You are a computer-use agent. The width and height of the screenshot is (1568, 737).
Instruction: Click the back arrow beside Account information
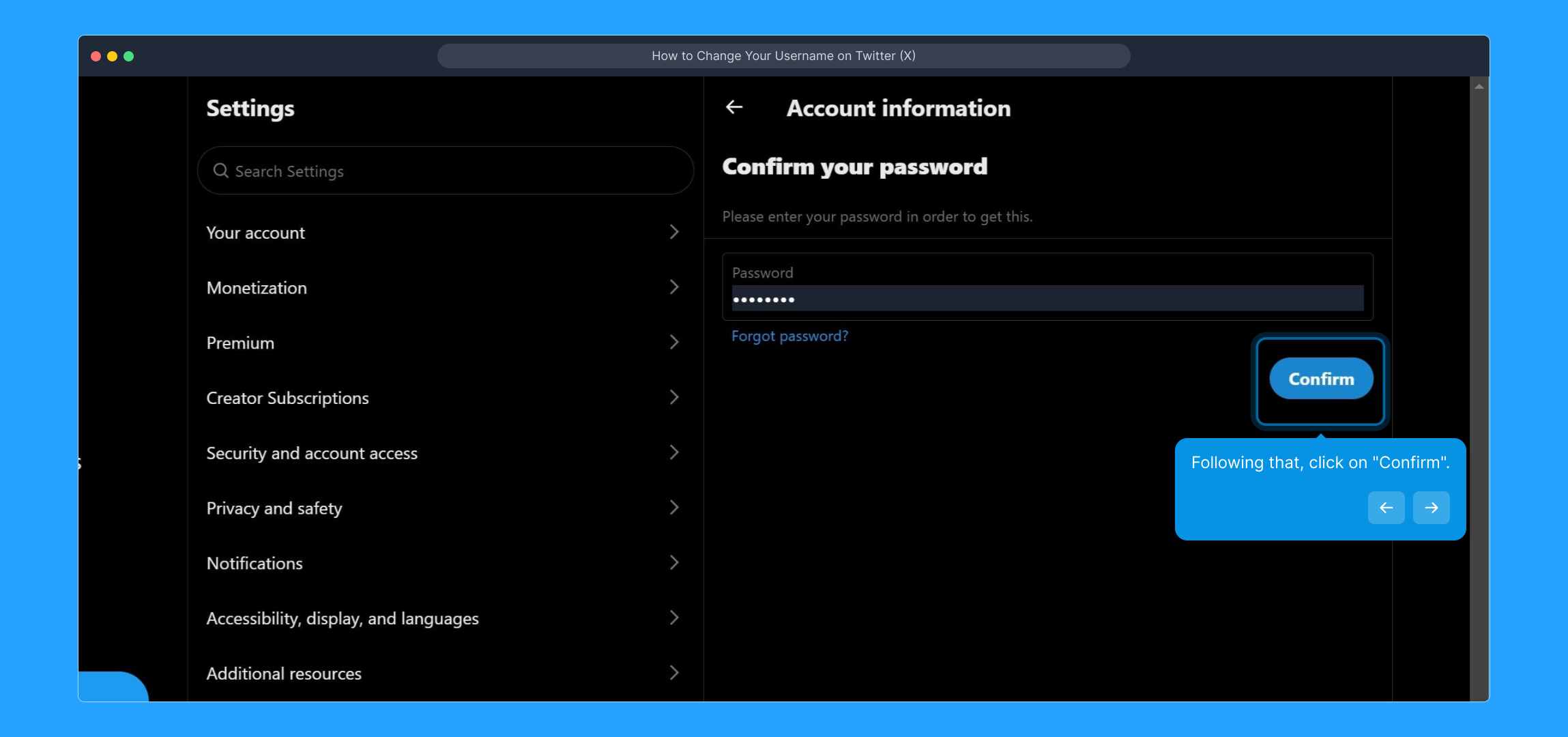pos(734,107)
